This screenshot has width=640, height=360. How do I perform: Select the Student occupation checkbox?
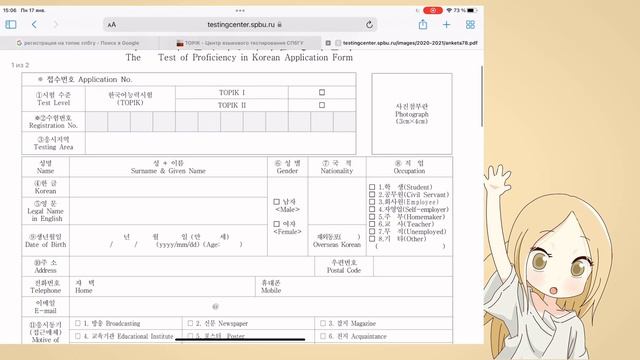pyautogui.click(x=372, y=187)
